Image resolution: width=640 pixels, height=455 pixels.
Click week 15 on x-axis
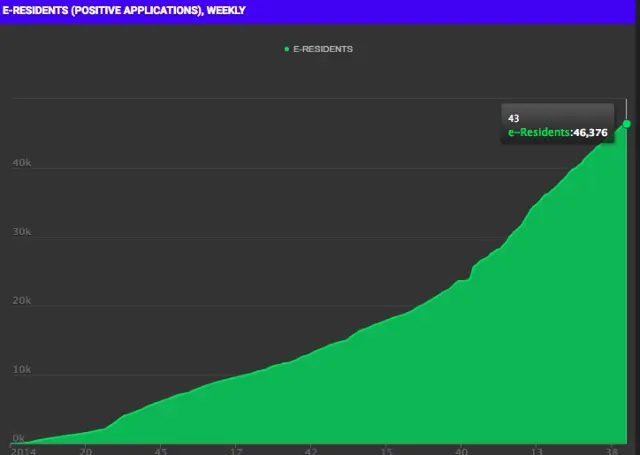[386, 450]
